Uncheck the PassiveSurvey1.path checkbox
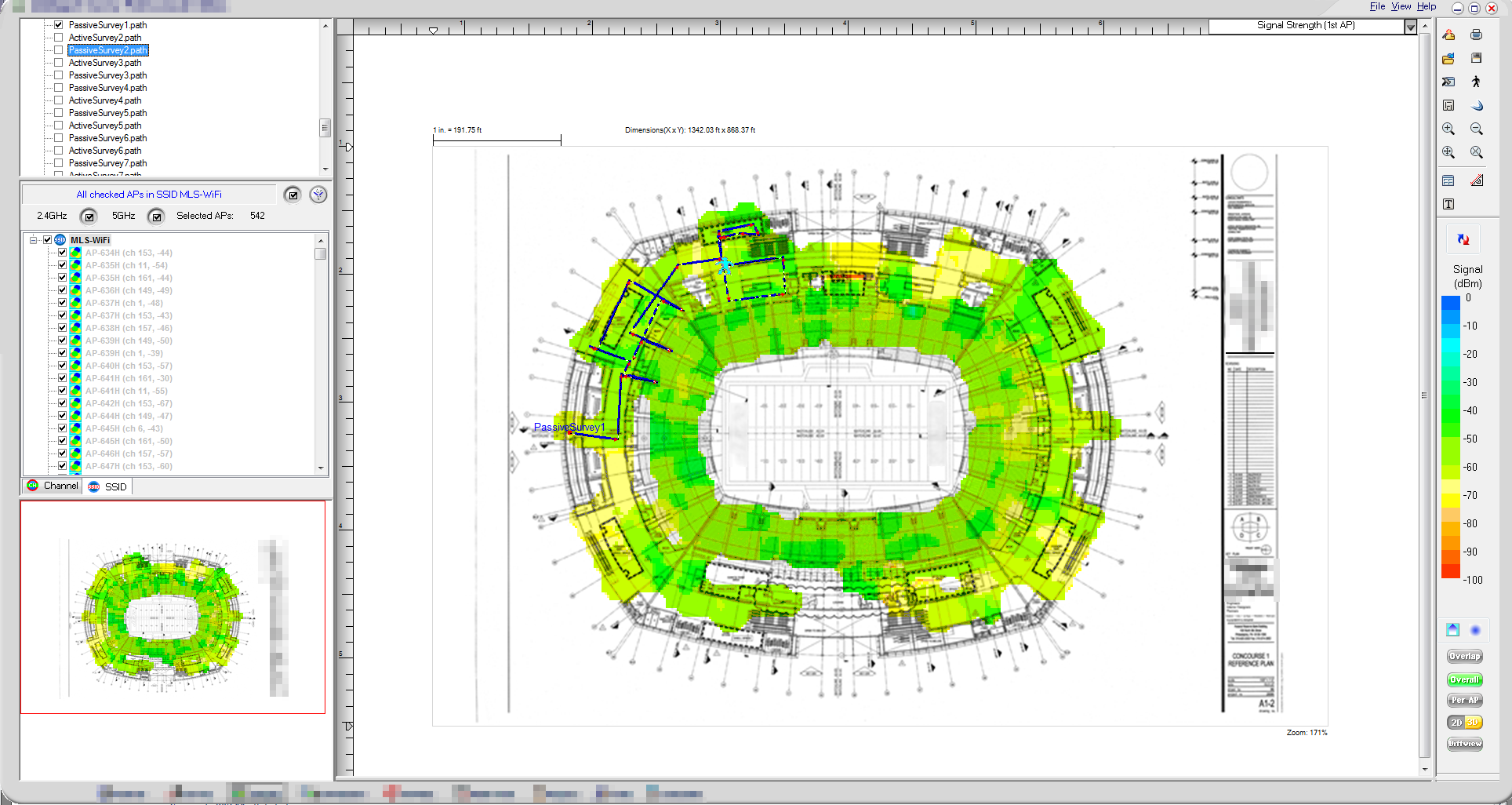 click(x=58, y=25)
